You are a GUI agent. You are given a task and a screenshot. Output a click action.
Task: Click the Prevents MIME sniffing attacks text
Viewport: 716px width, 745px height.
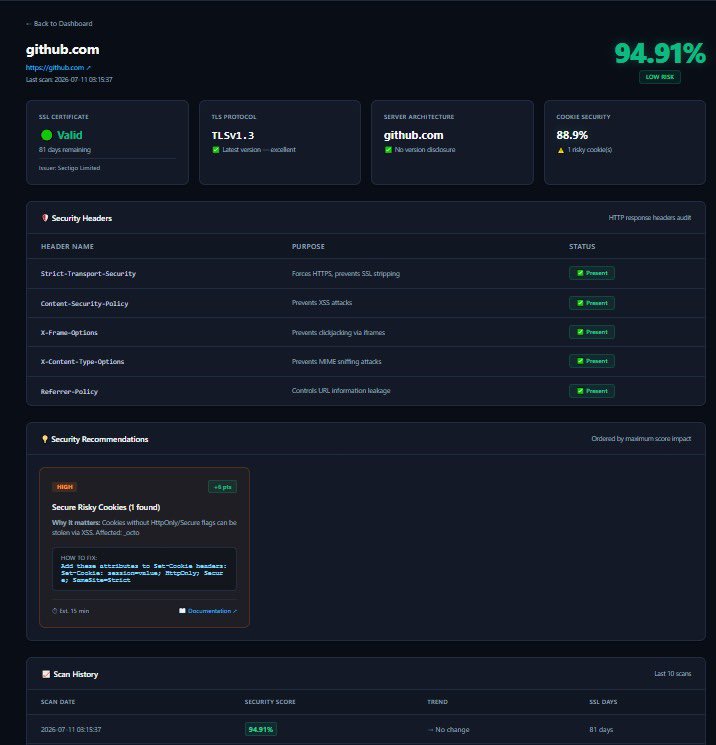[x=336, y=362]
